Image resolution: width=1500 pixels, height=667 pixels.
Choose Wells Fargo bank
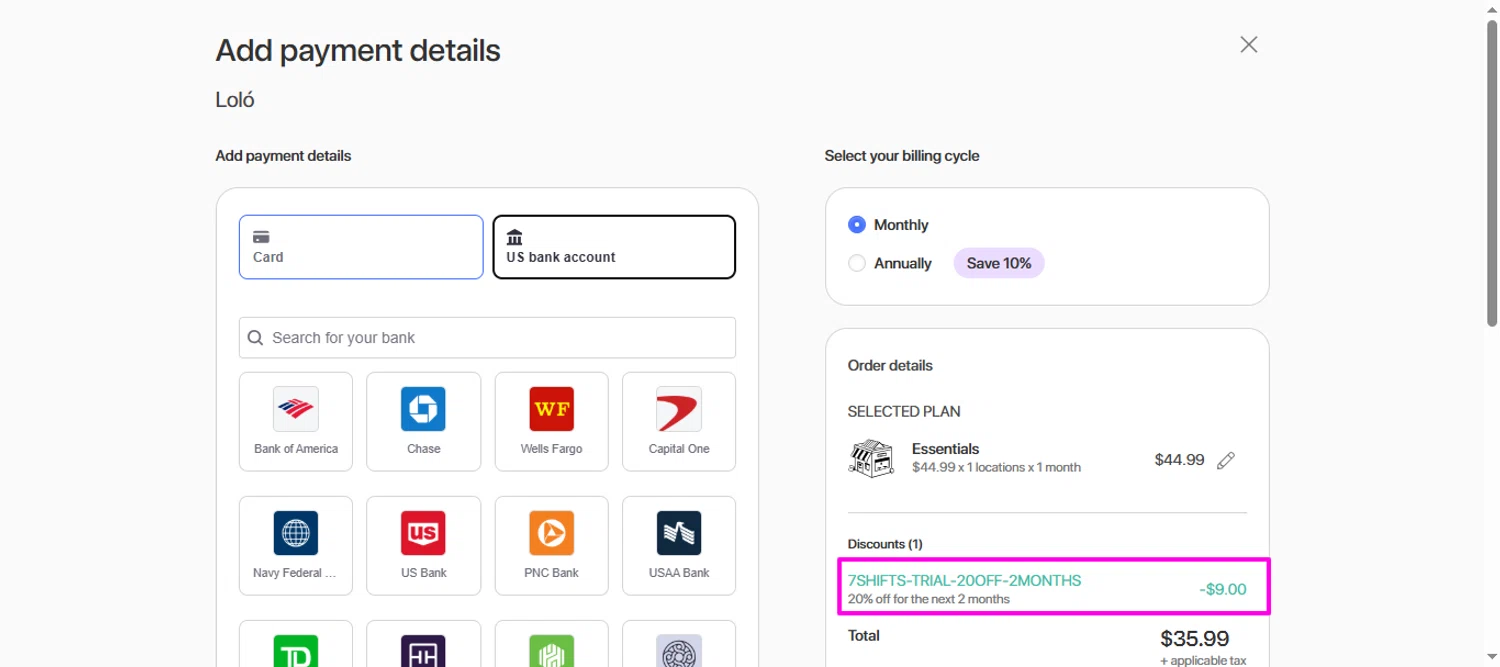click(551, 421)
